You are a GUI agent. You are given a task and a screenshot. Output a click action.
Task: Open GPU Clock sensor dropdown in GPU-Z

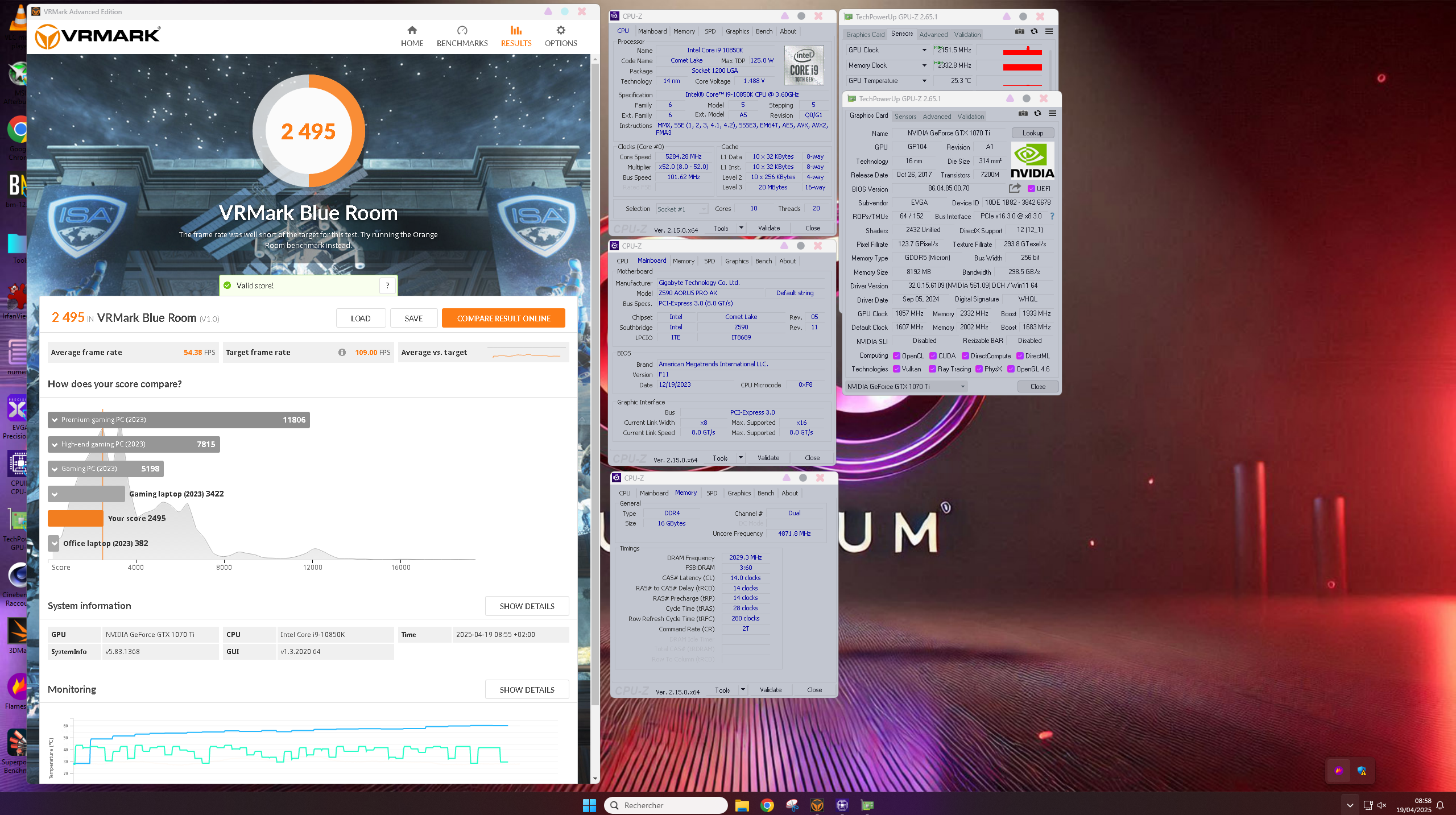tap(924, 50)
